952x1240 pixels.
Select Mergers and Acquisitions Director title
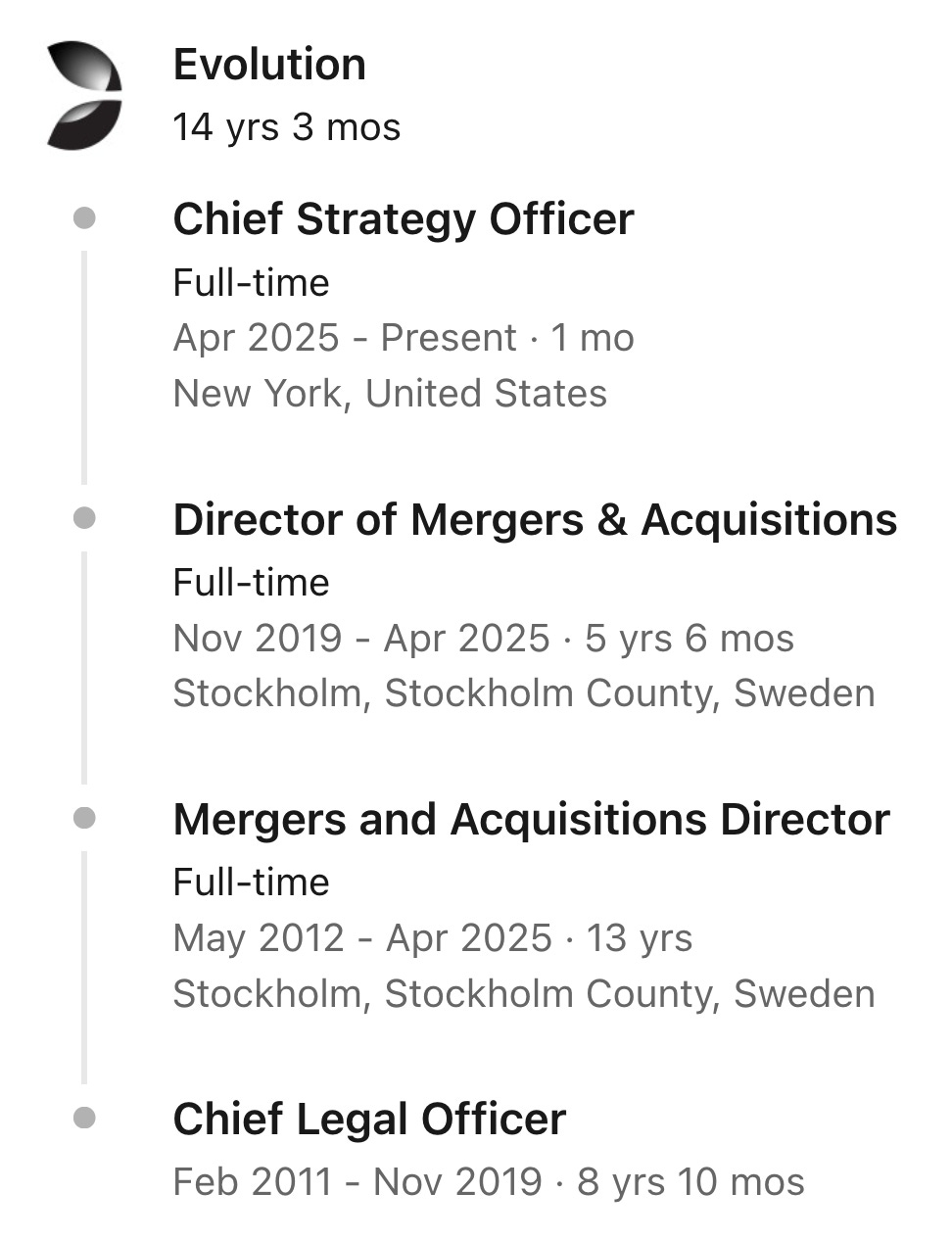point(531,819)
